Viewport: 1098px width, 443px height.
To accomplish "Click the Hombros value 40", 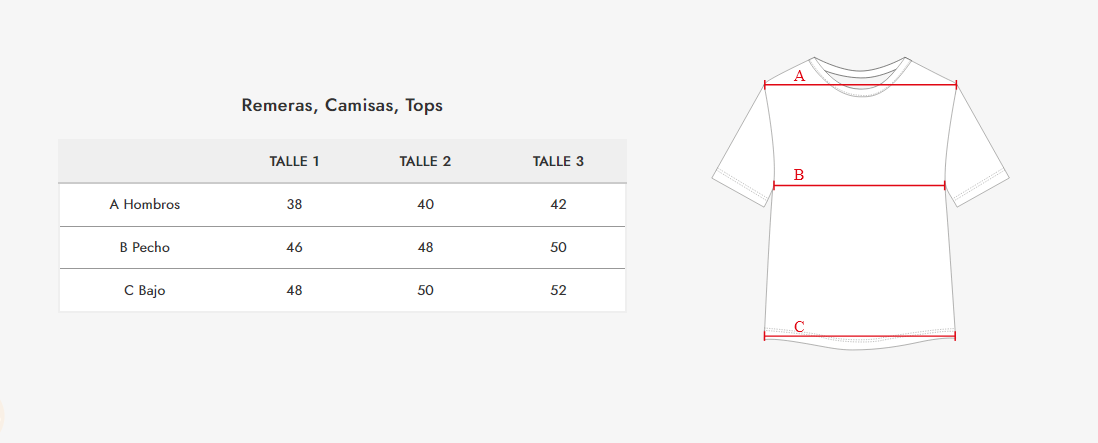I will [x=425, y=205].
